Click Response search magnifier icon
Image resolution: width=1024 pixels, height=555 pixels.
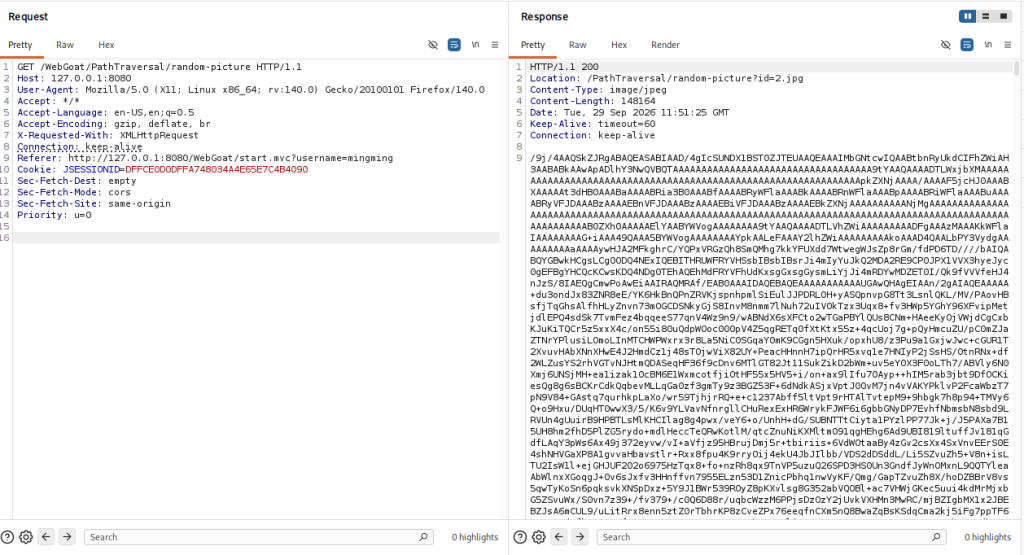click(936, 537)
